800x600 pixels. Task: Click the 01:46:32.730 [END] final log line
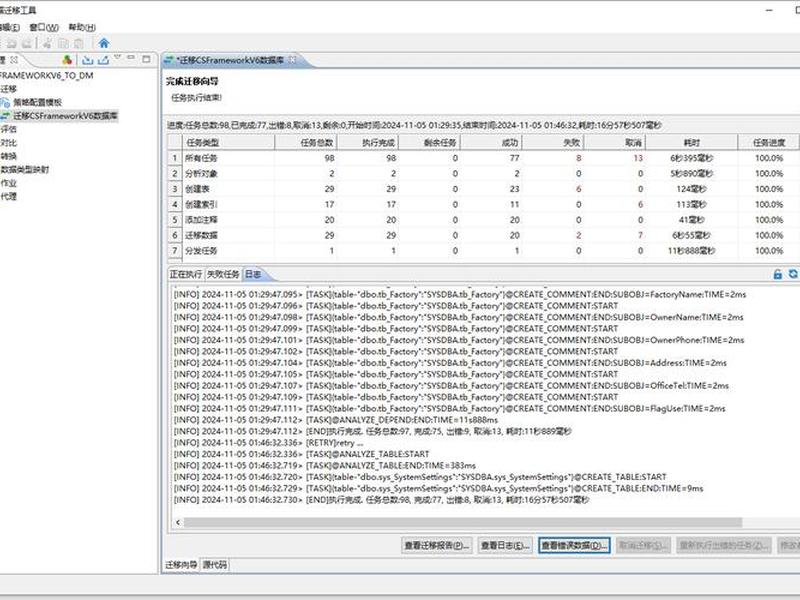click(381, 500)
